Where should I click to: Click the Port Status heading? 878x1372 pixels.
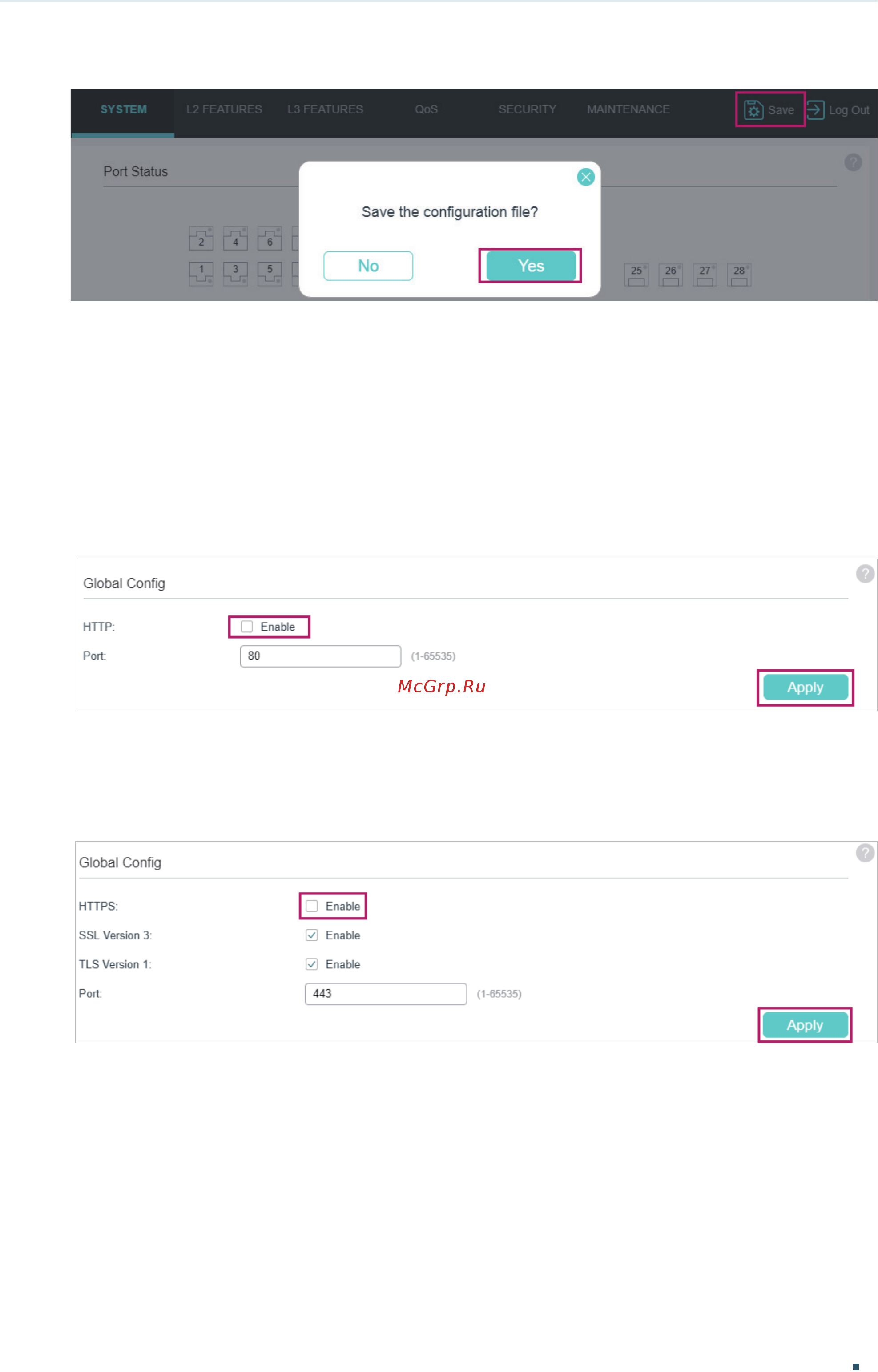coord(136,172)
